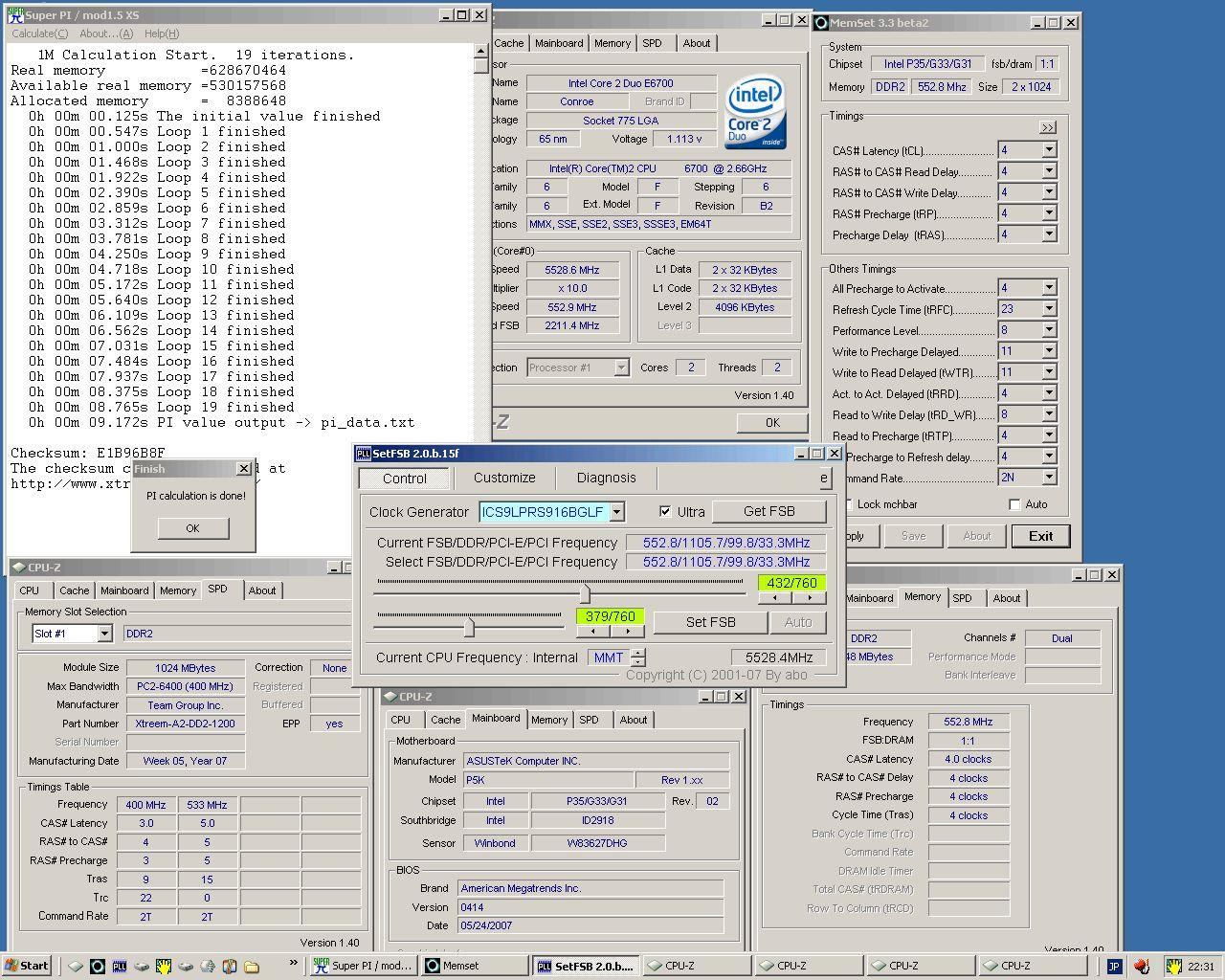Tick the Auto checkbox in MemSet
Screen dimensions: 1225x980
(x=1014, y=504)
